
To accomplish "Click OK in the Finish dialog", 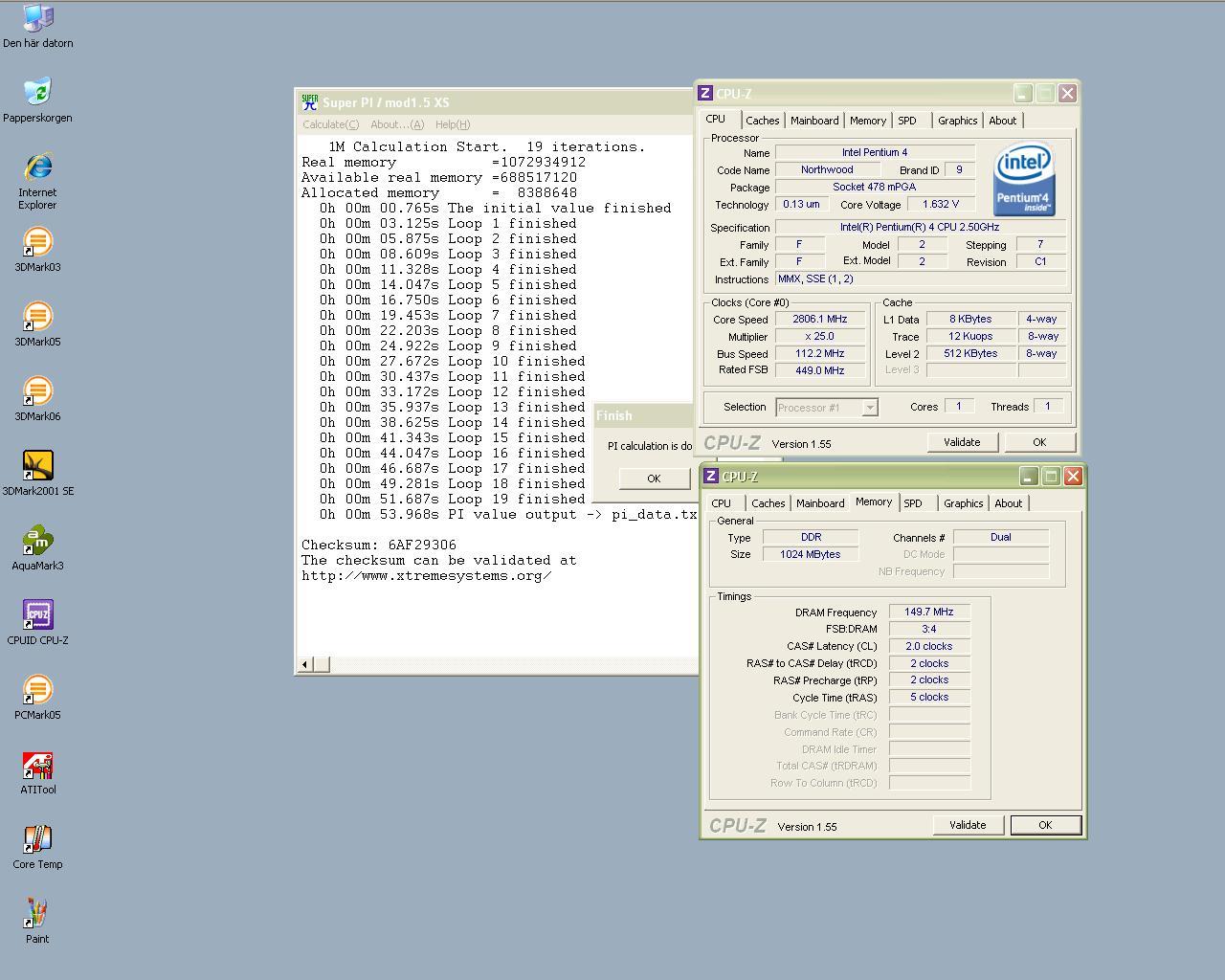I will point(654,479).
